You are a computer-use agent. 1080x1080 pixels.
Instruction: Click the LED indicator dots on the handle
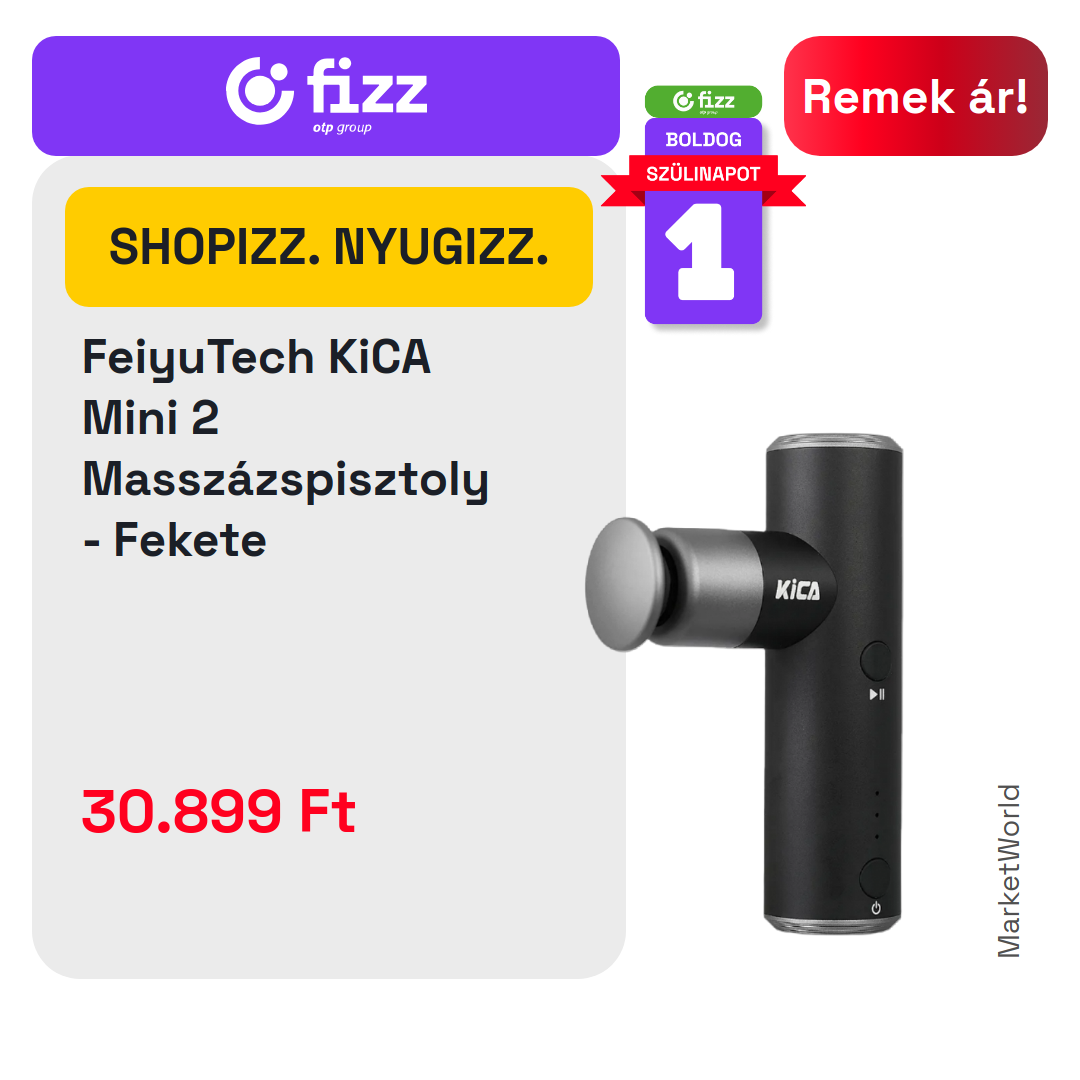click(877, 816)
